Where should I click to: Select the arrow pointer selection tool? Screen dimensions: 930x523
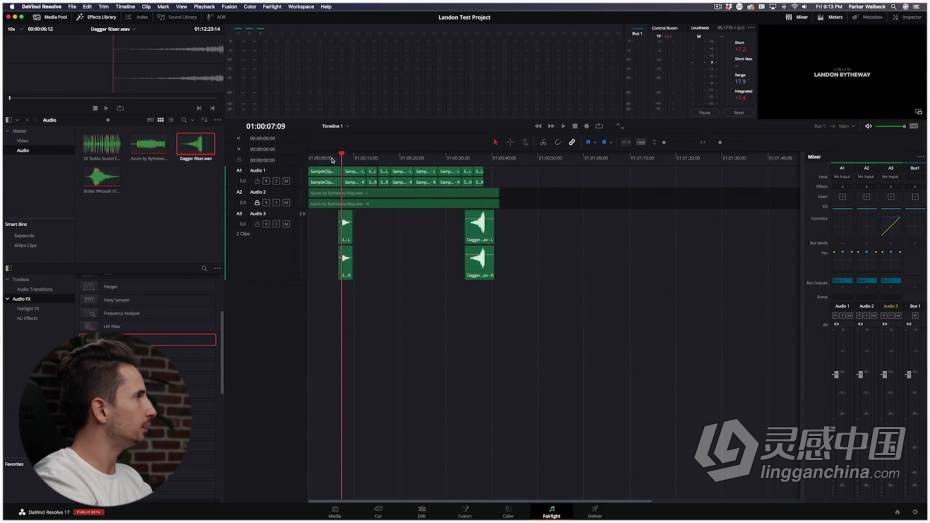click(x=495, y=142)
